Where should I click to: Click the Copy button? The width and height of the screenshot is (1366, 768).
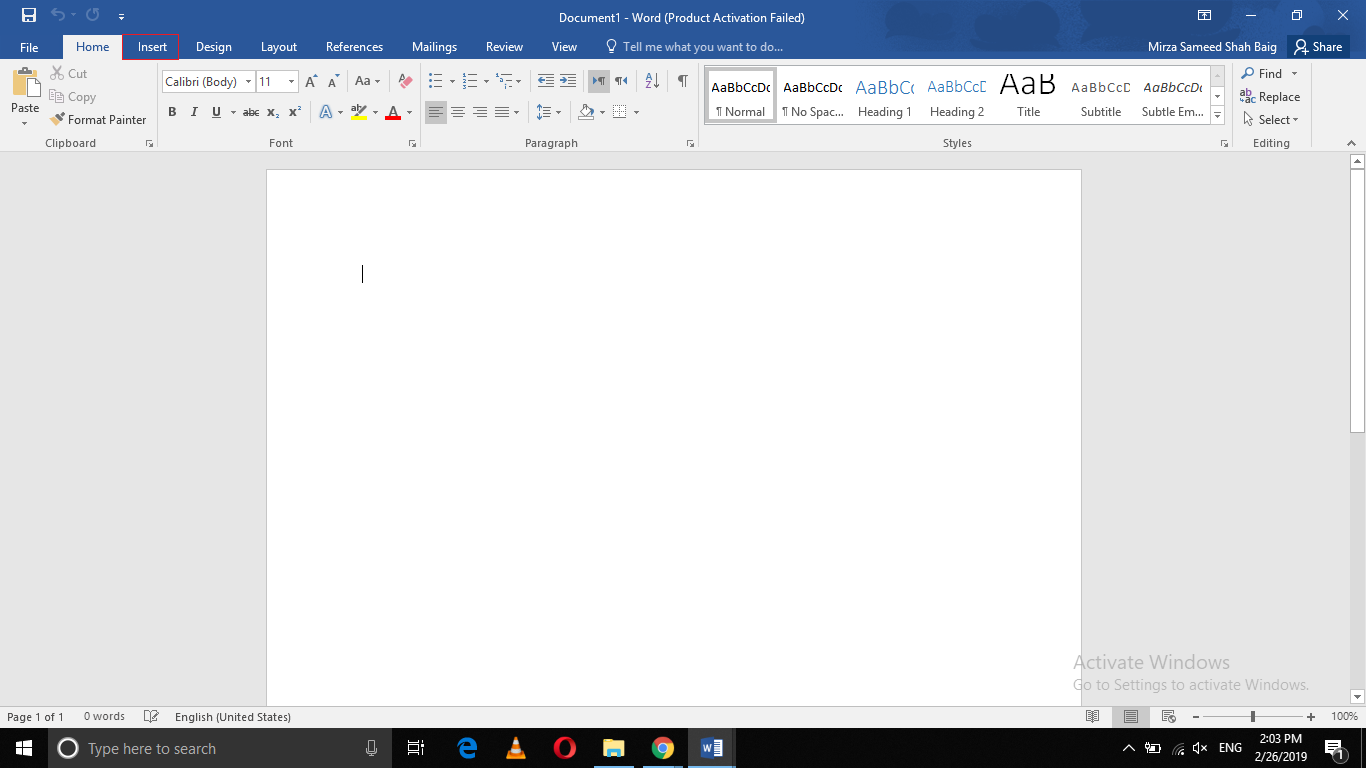click(72, 96)
